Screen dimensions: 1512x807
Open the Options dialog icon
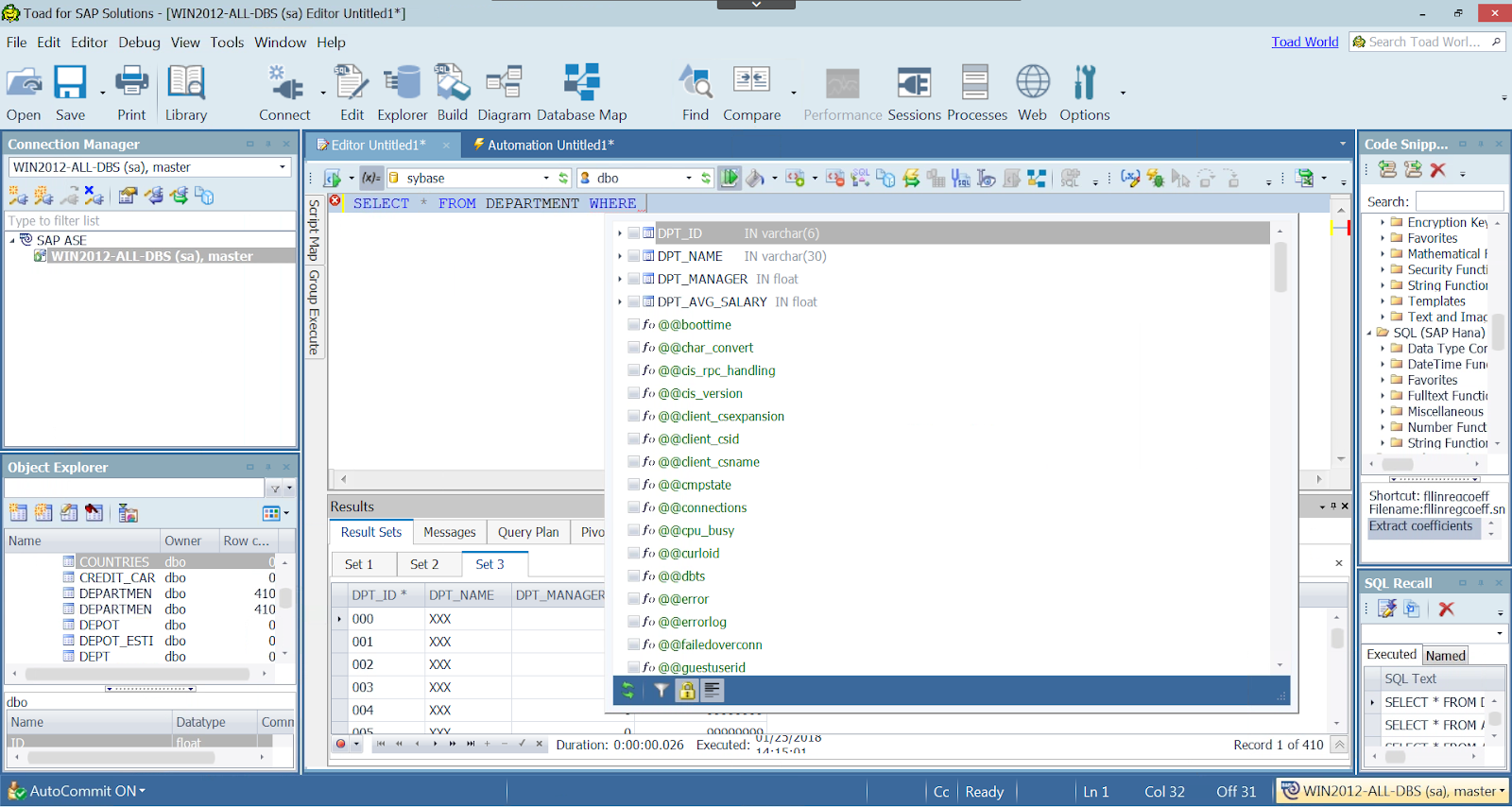pyautogui.click(x=1085, y=93)
